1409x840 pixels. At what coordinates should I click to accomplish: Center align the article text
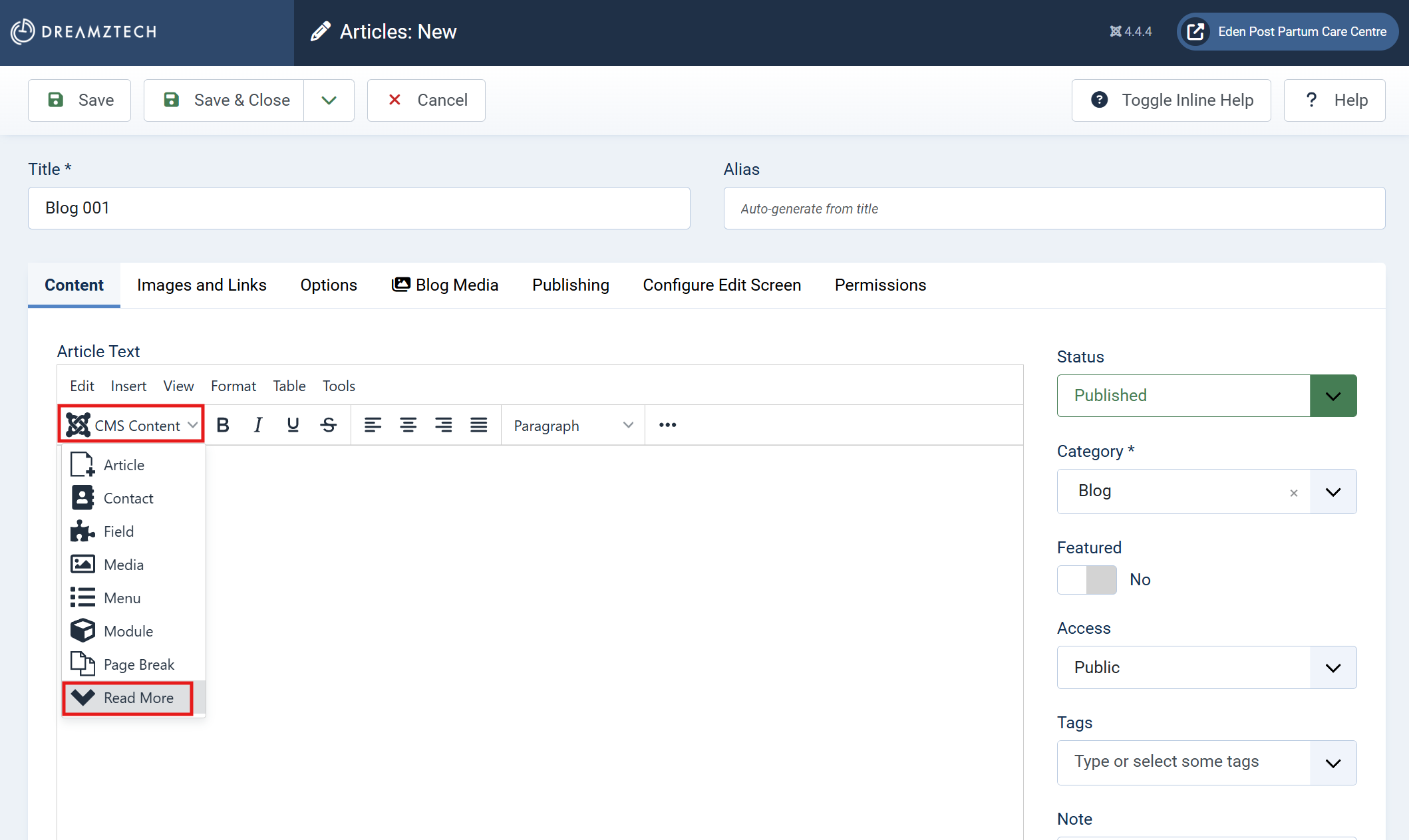pos(408,425)
